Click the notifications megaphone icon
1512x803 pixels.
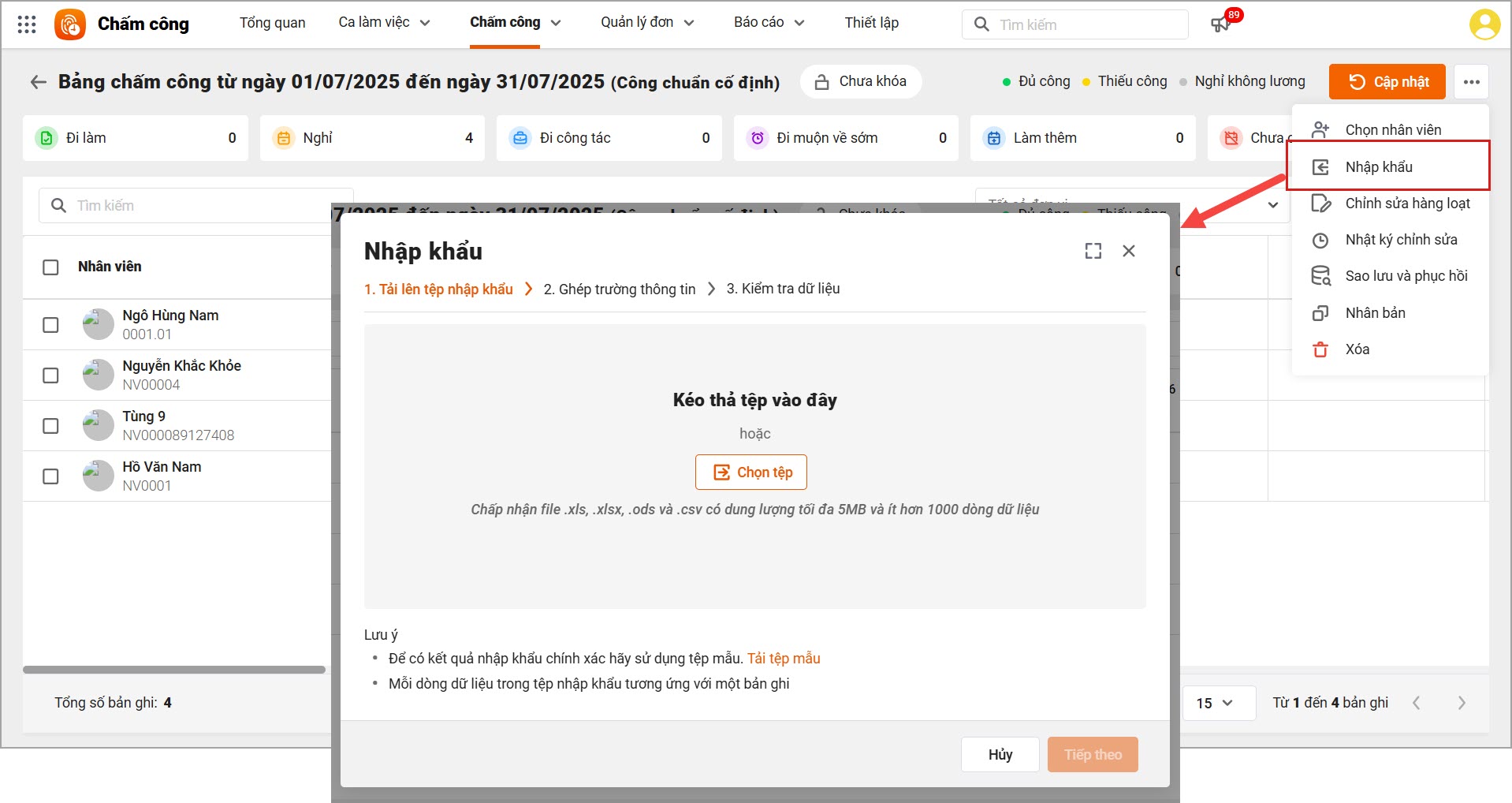(x=1220, y=24)
